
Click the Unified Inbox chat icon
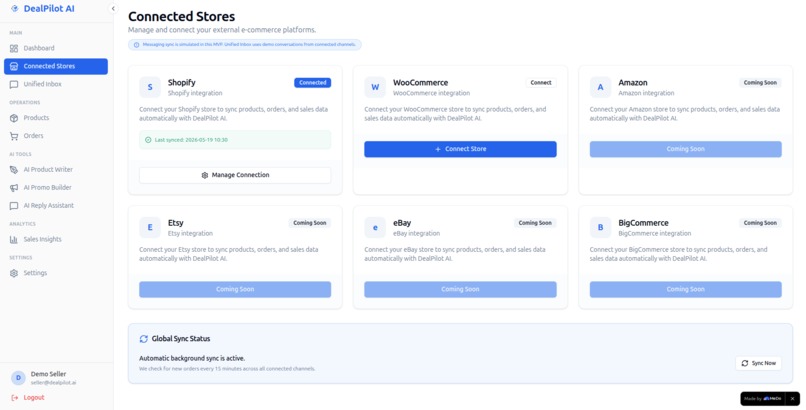point(14,84)
